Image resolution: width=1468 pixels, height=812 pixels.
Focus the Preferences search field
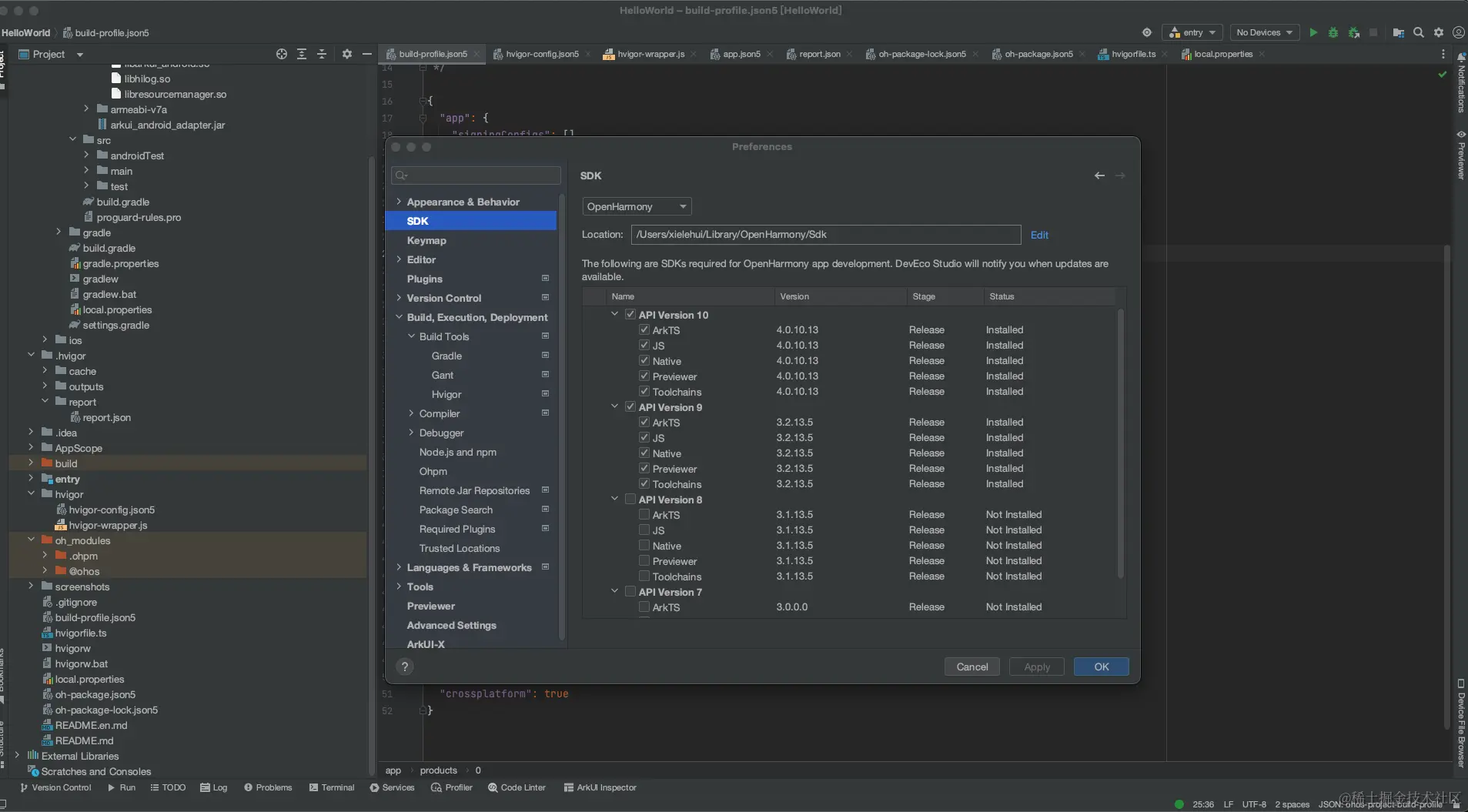tap(476, 175)
